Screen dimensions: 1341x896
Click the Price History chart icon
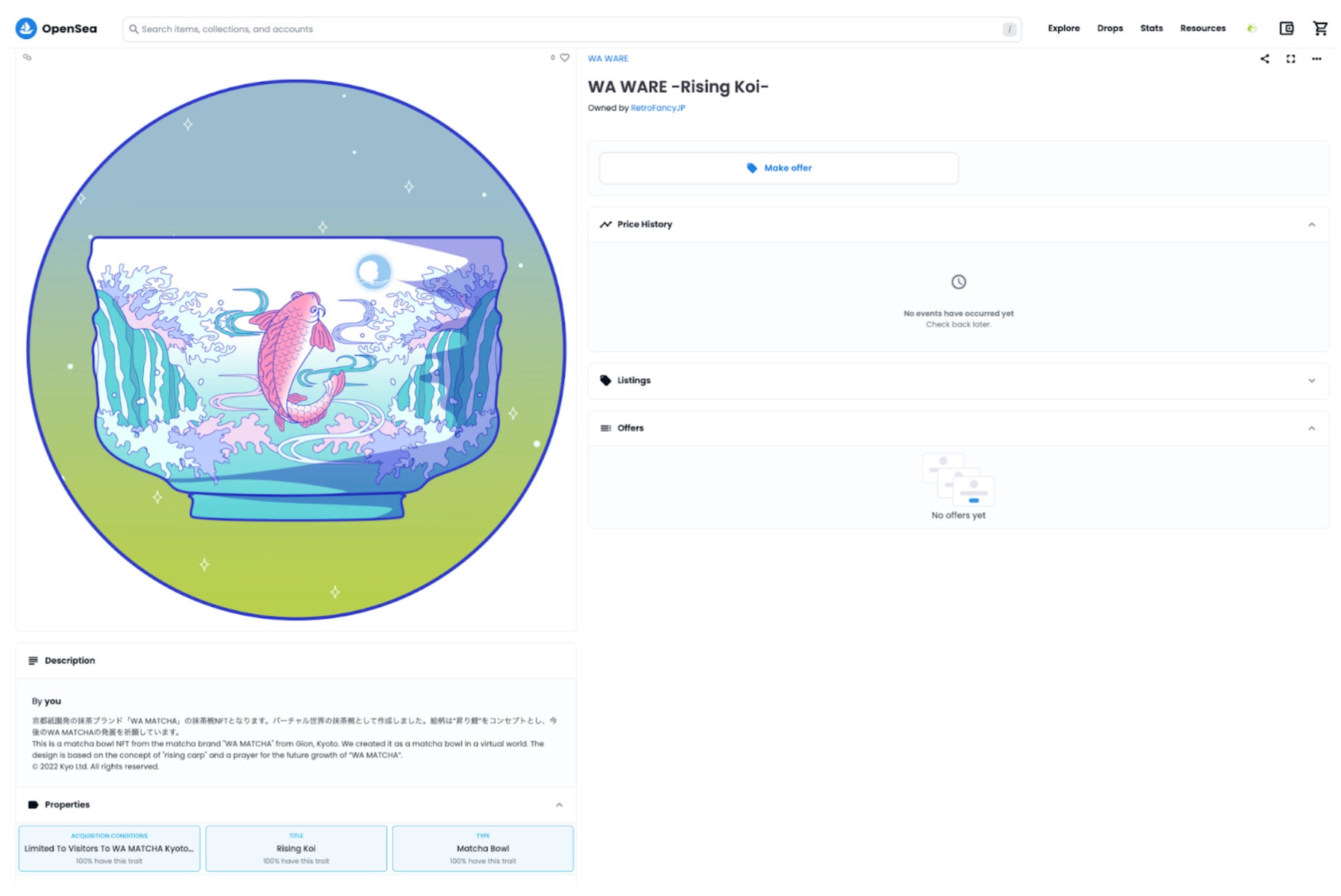point(605,224)
